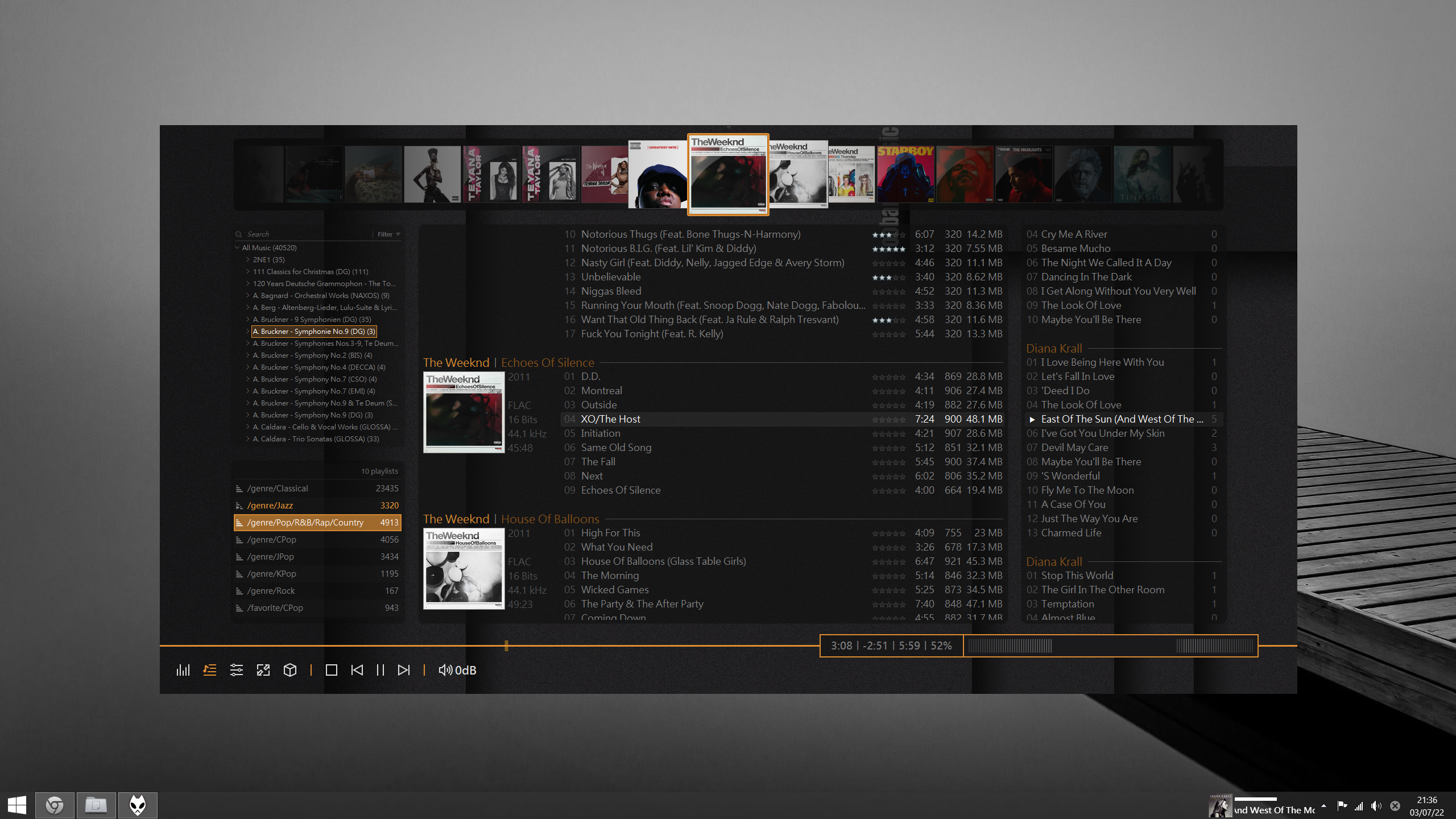
Task: Click the seek bar position marker
Action: [x=506, y=646]
